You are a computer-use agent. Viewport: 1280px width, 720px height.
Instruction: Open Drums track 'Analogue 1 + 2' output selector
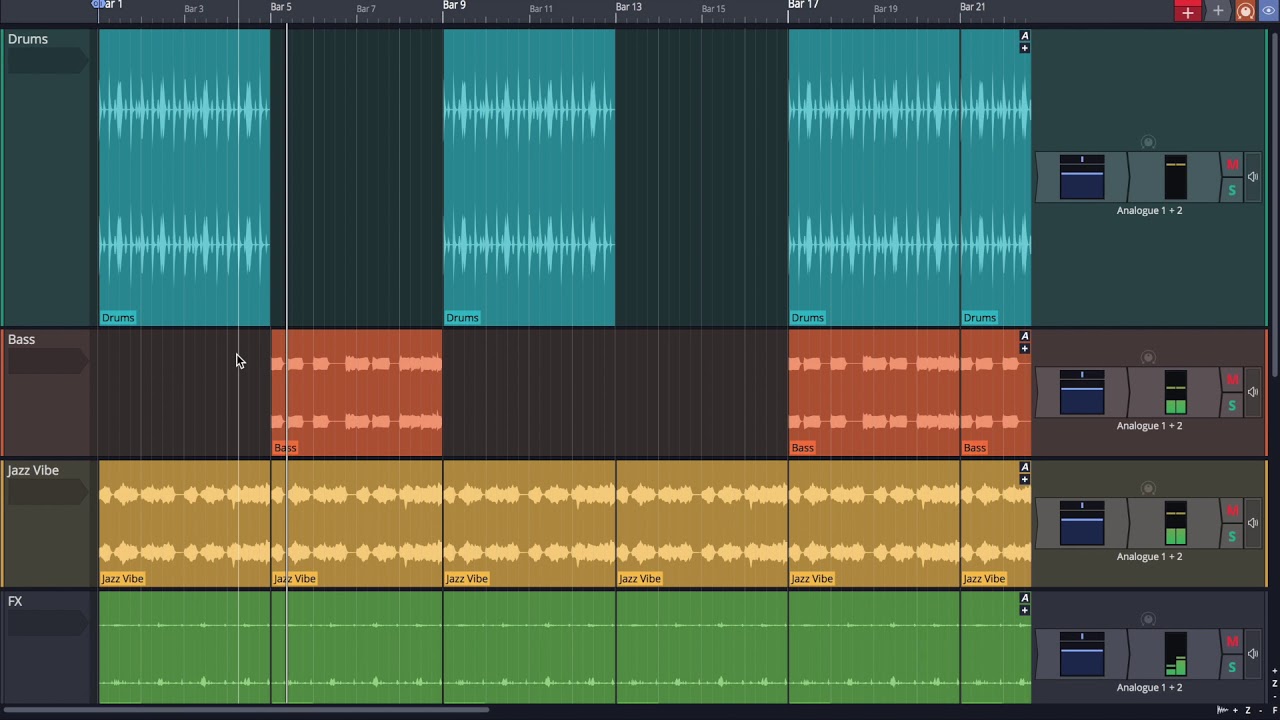click(1149, 211)
